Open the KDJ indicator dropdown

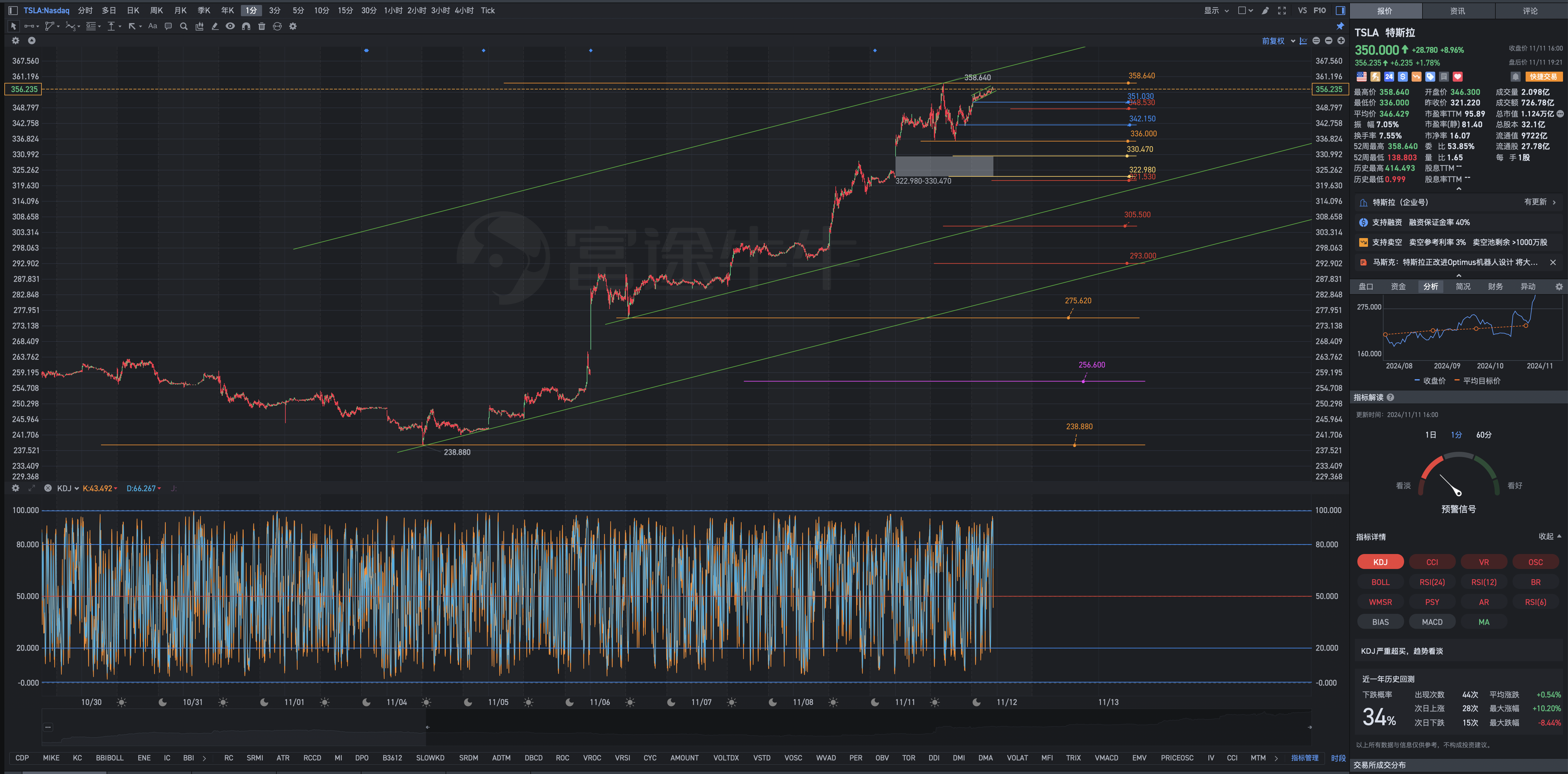pos(68,489)
